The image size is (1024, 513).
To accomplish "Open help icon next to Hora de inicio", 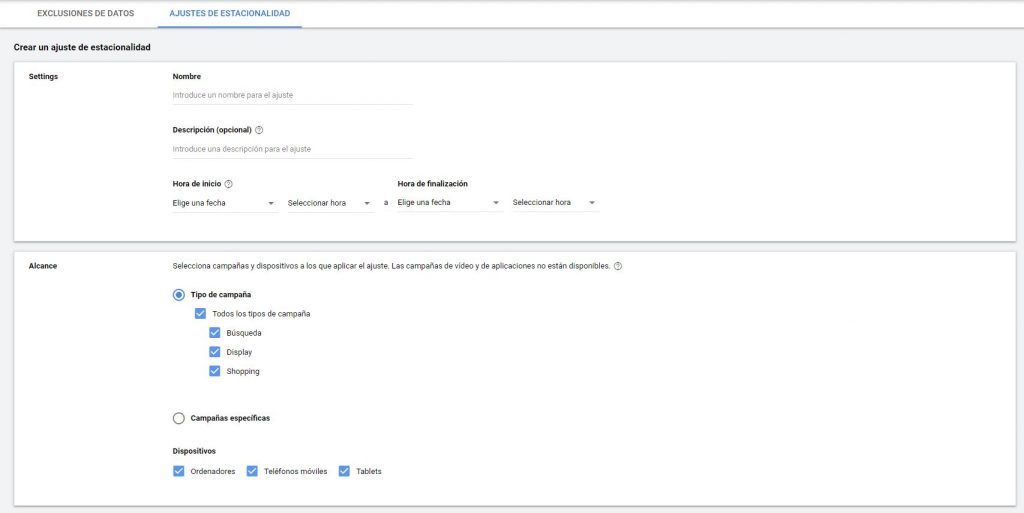I will click(x=229, y=184).
